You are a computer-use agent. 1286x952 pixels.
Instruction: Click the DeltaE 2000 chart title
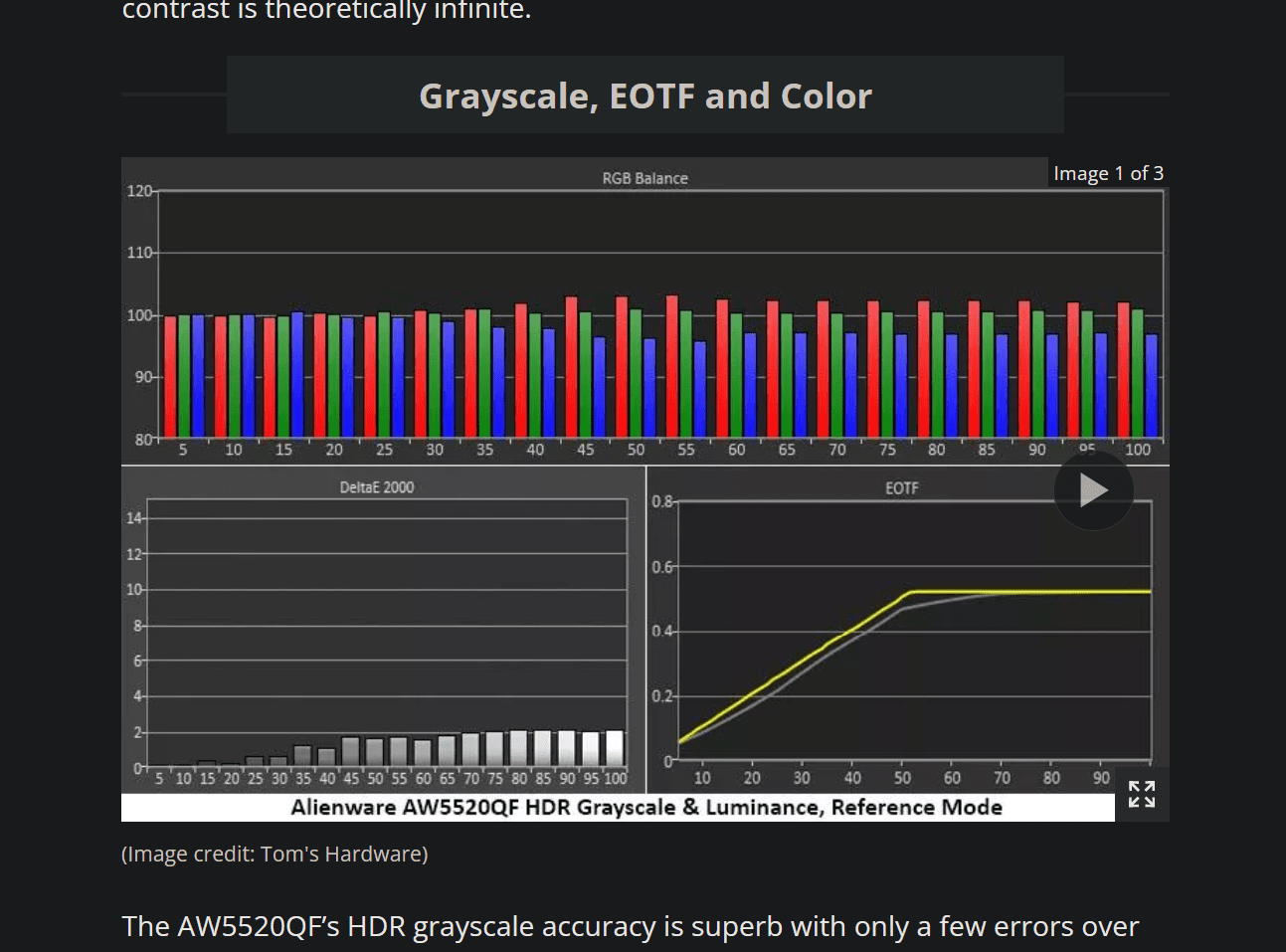(x=377, y=487)
